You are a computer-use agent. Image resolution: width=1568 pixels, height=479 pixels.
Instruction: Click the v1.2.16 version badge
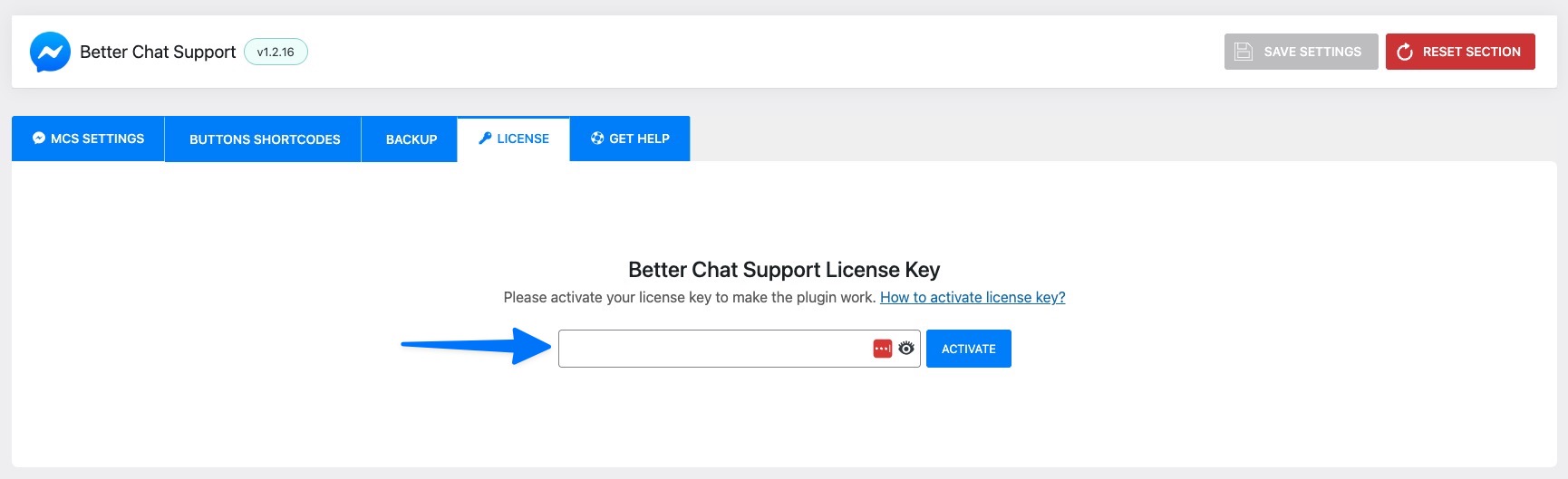276,53
